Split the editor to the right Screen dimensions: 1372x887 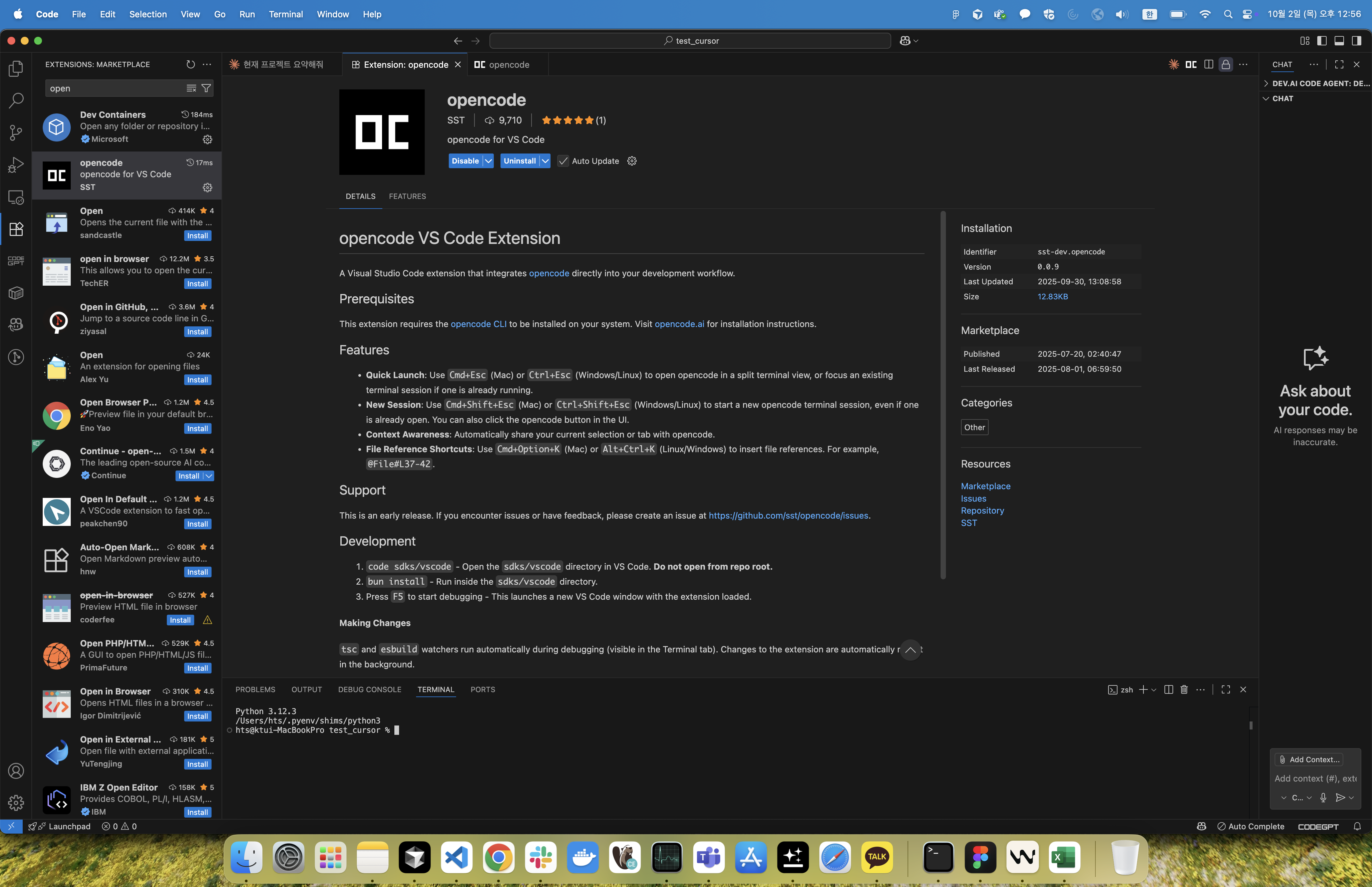coord(1209,64)
